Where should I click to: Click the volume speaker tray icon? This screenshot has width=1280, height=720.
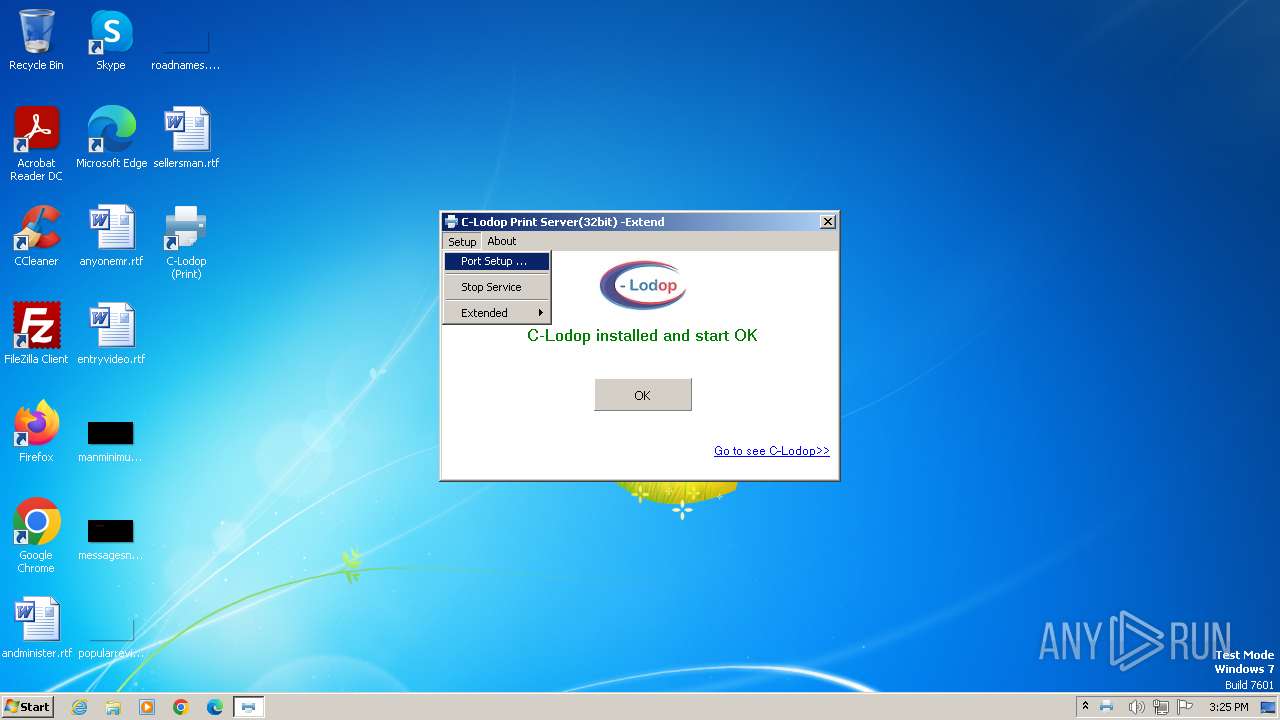pyautogui.click(x=1136, y=707)
